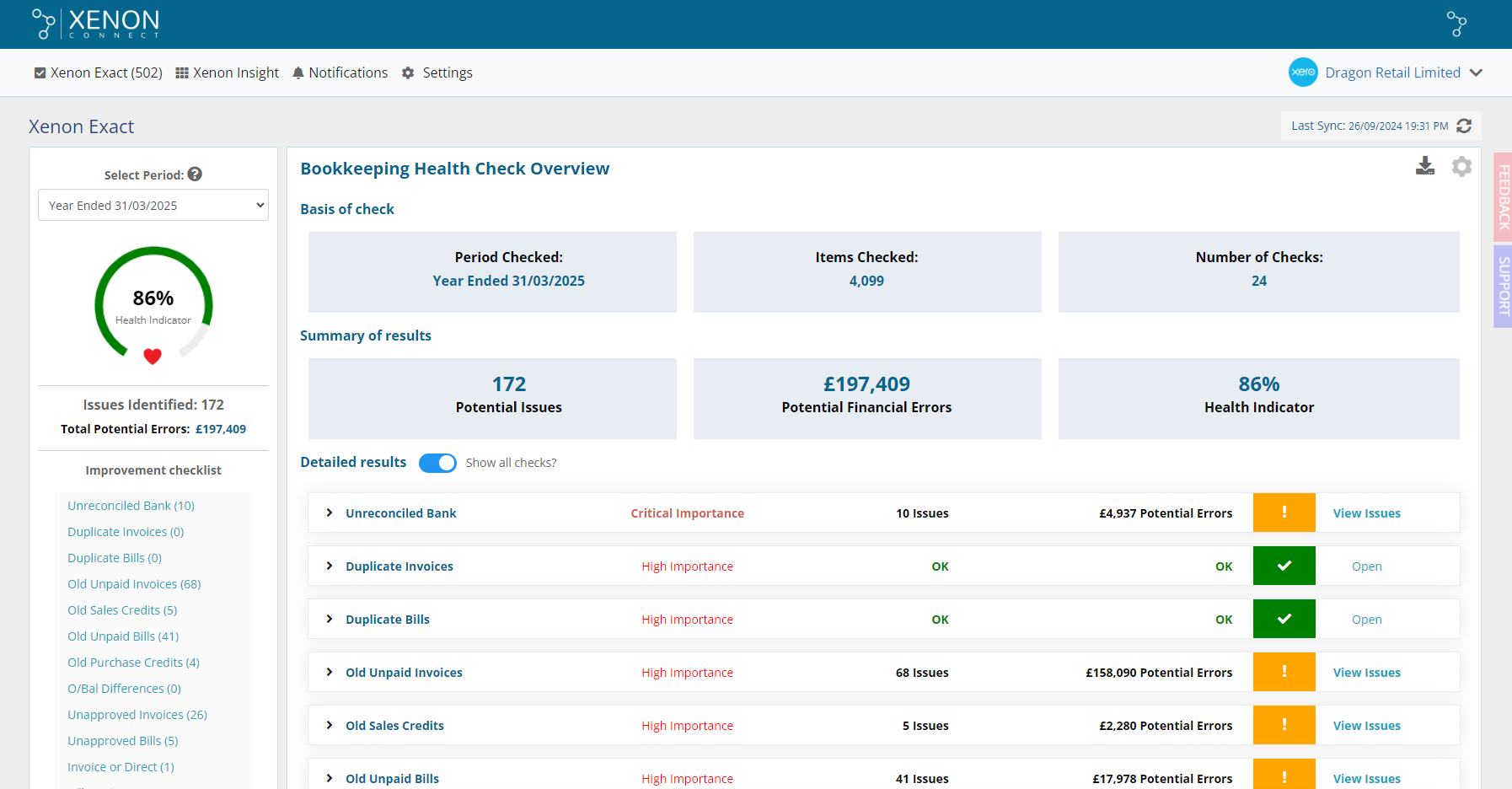Select Unreconciled Bank (10) in checklist
1512x789 pixels.
pos(131,506)
